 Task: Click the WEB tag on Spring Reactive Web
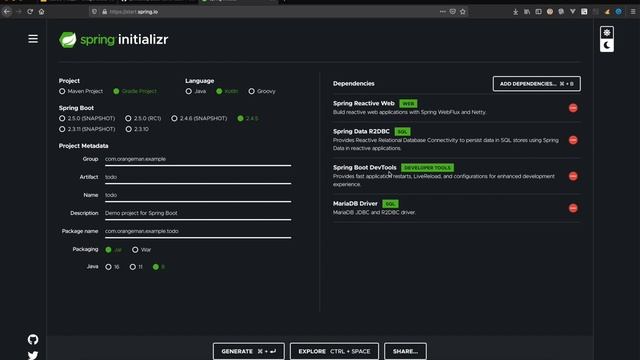[408, 104]
